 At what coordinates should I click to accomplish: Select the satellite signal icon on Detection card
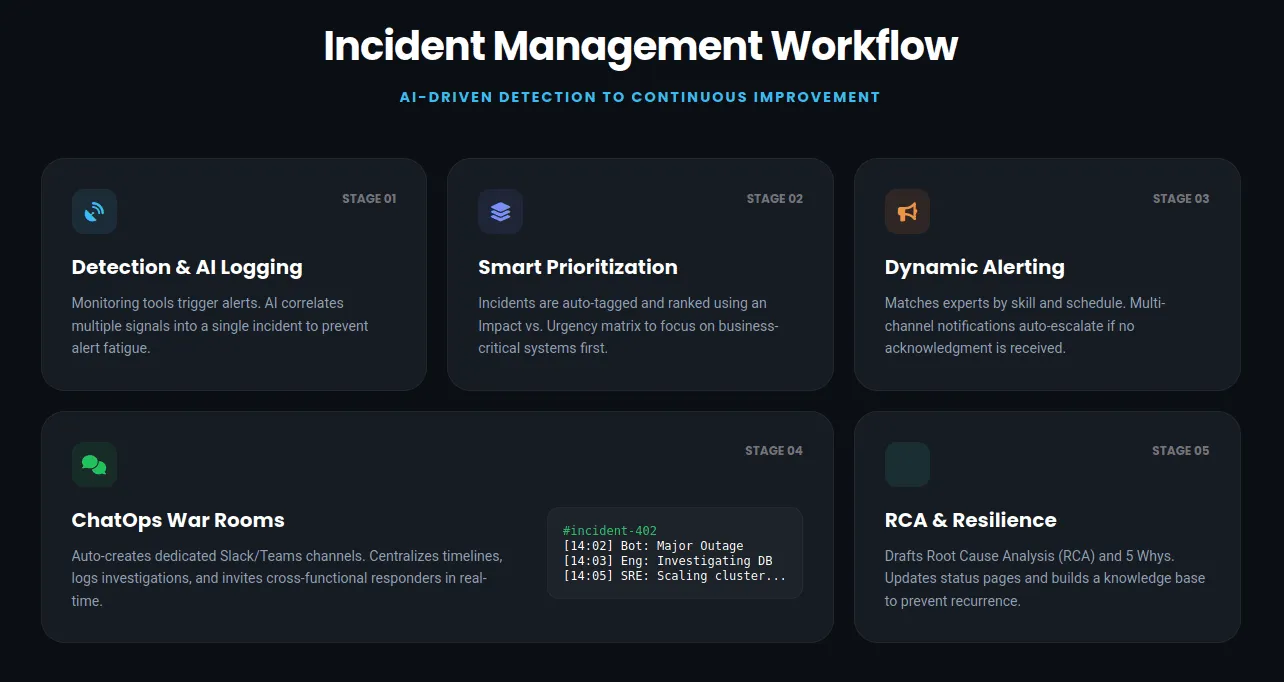click(x=94, y=211)
